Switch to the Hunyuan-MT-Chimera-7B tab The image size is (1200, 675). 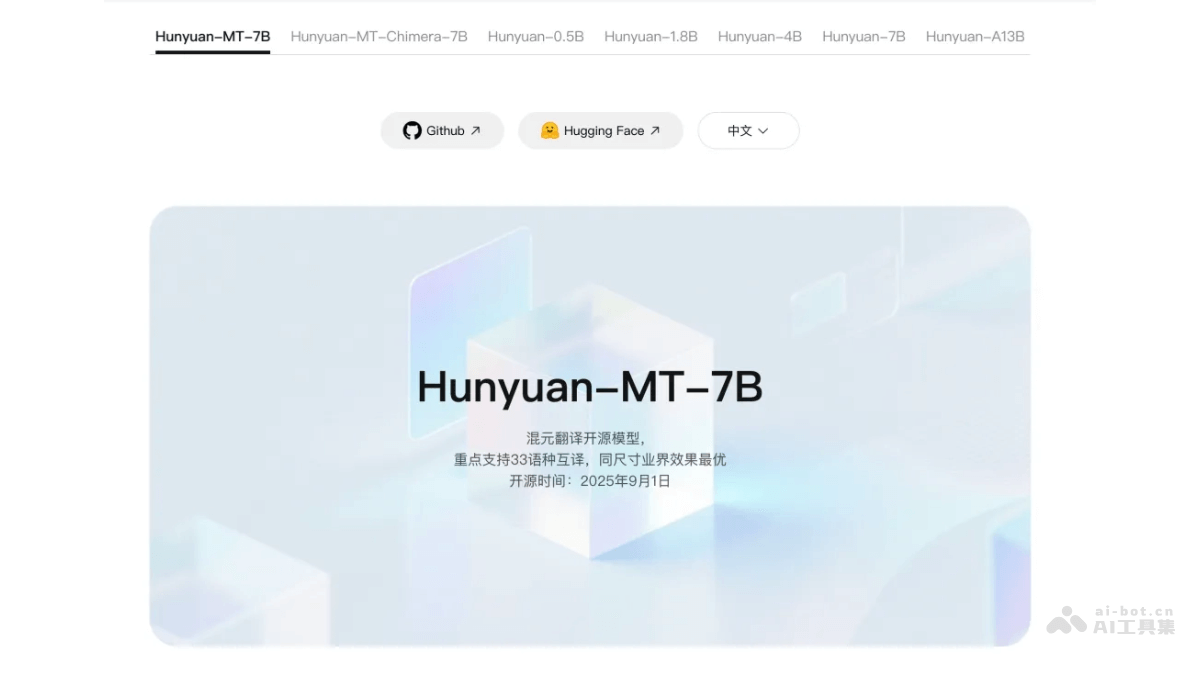[x=379, y=37]
